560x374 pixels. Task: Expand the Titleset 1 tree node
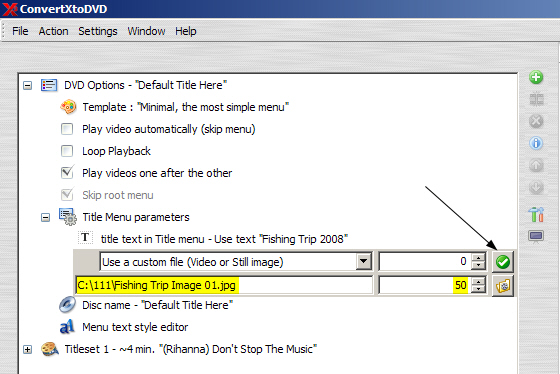28,349
